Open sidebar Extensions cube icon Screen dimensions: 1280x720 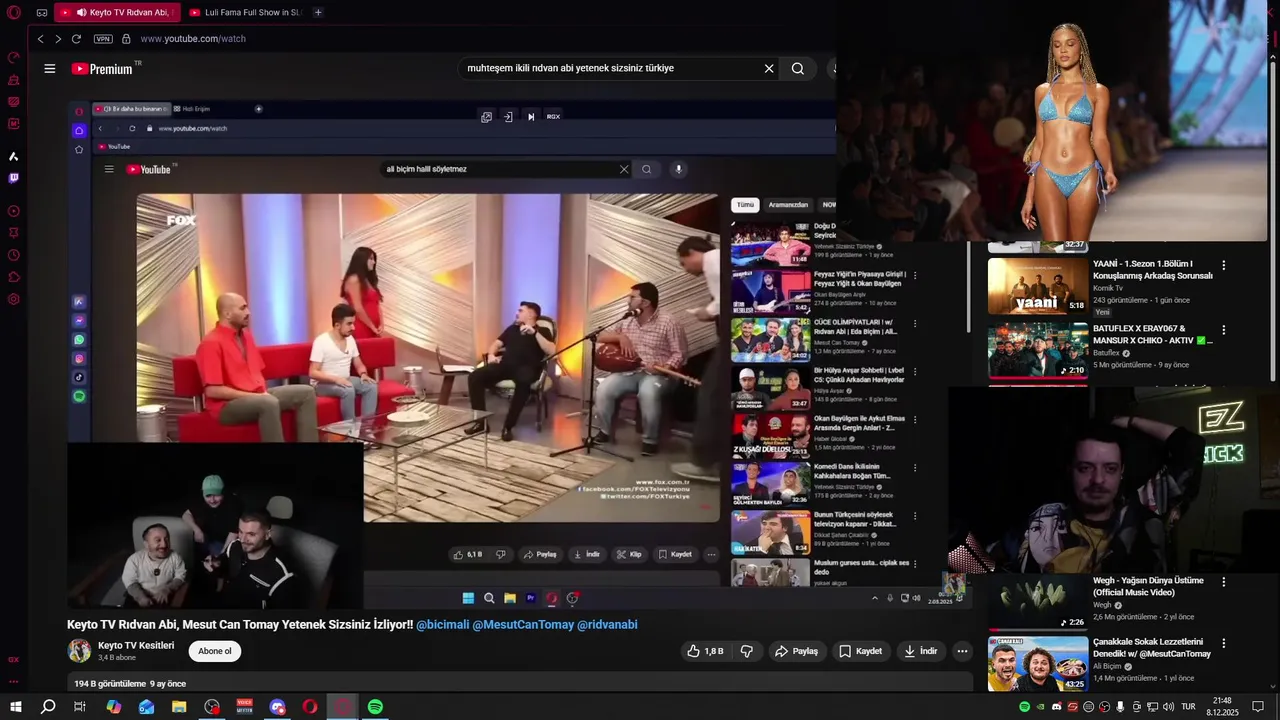pyautogui.click(x=14, y=277)
